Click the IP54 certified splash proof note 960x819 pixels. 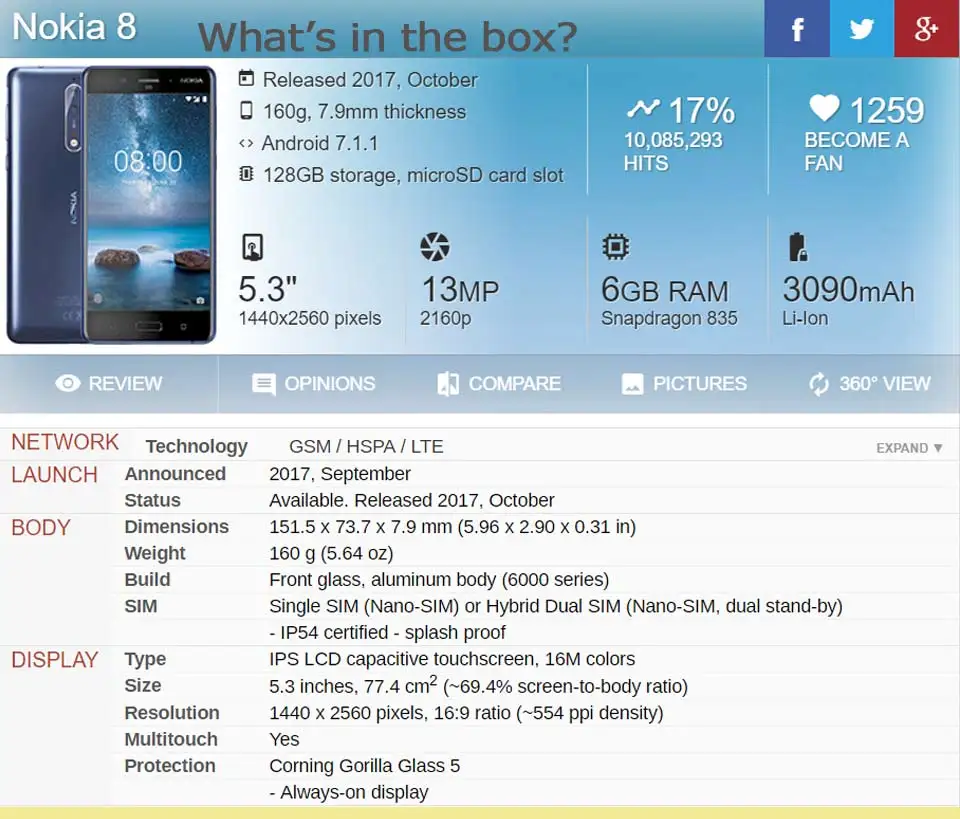pyautogui.click(x=388, y=632)
